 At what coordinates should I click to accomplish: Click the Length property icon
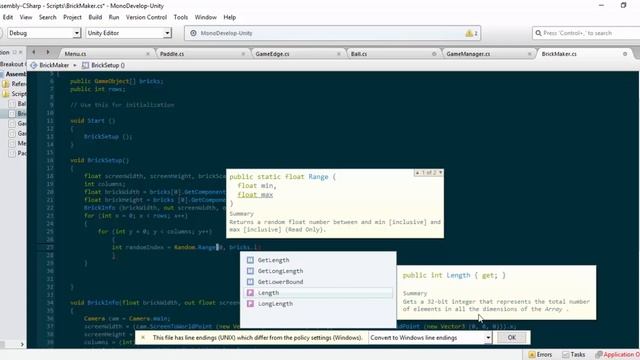pos(250,293)
